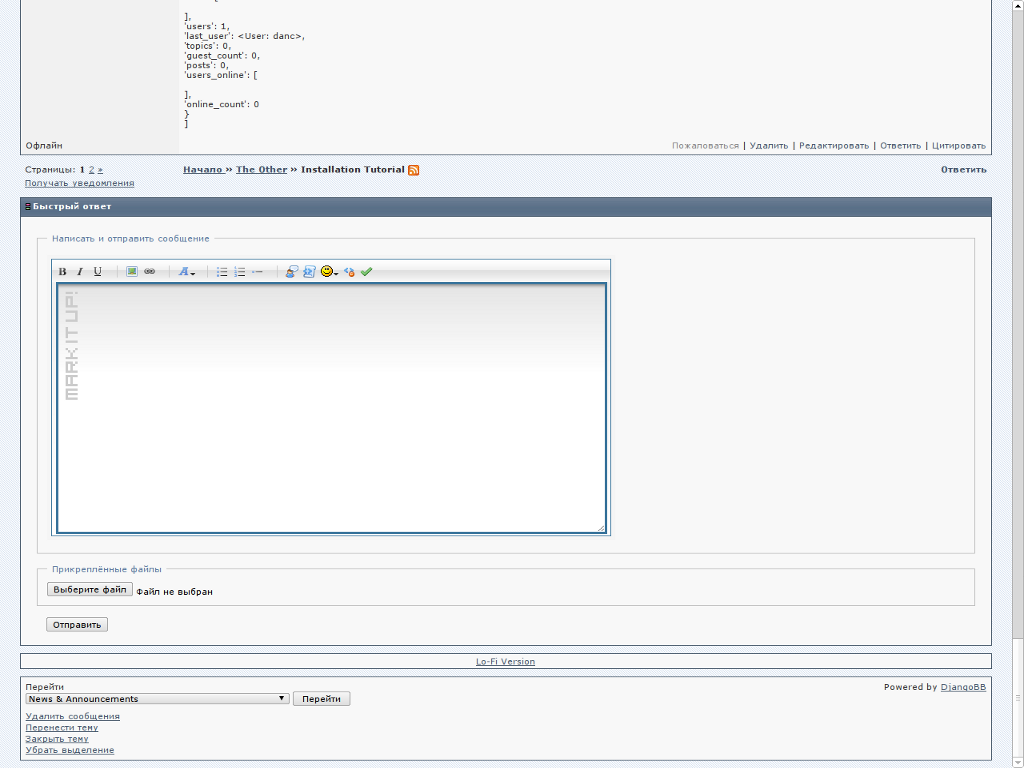Open the smiley emoticons dropdown
The height and width of the screenshot is (768, 1024).
329,271
